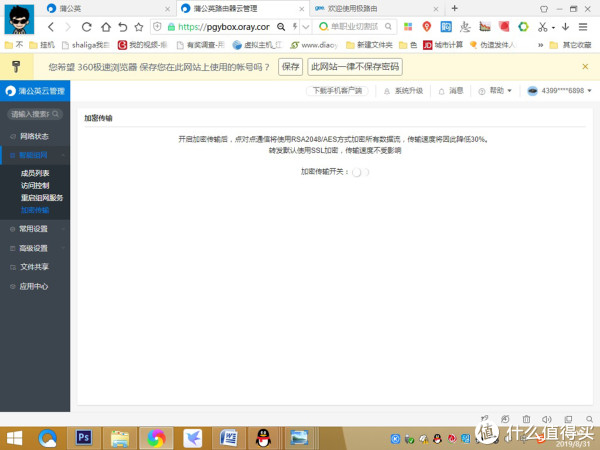Click the browser forward arrow
Image resolution: width=600 pixels, height=450 pixels.
click(68, 27)
